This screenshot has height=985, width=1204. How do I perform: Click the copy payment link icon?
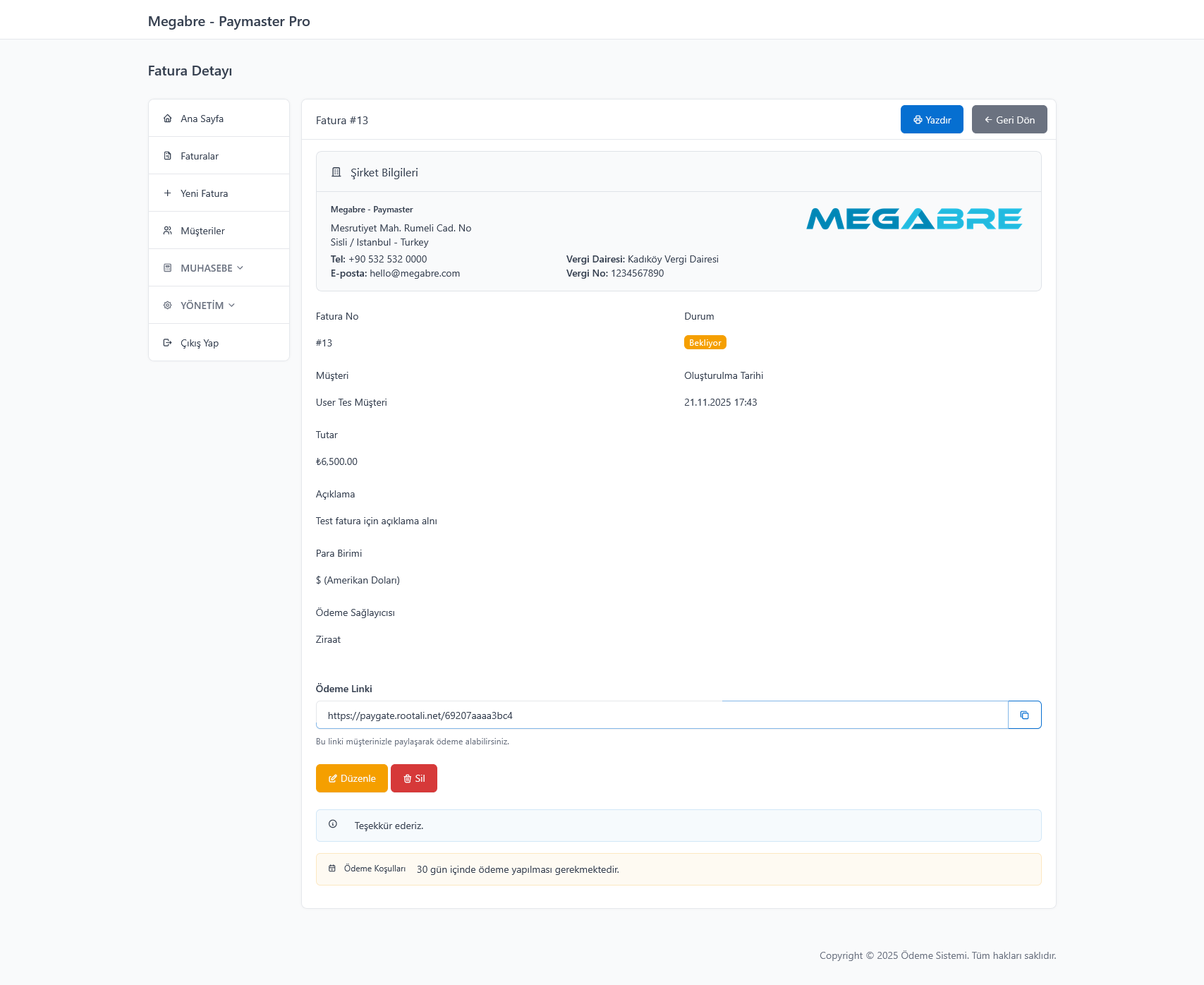point(1024,715)
